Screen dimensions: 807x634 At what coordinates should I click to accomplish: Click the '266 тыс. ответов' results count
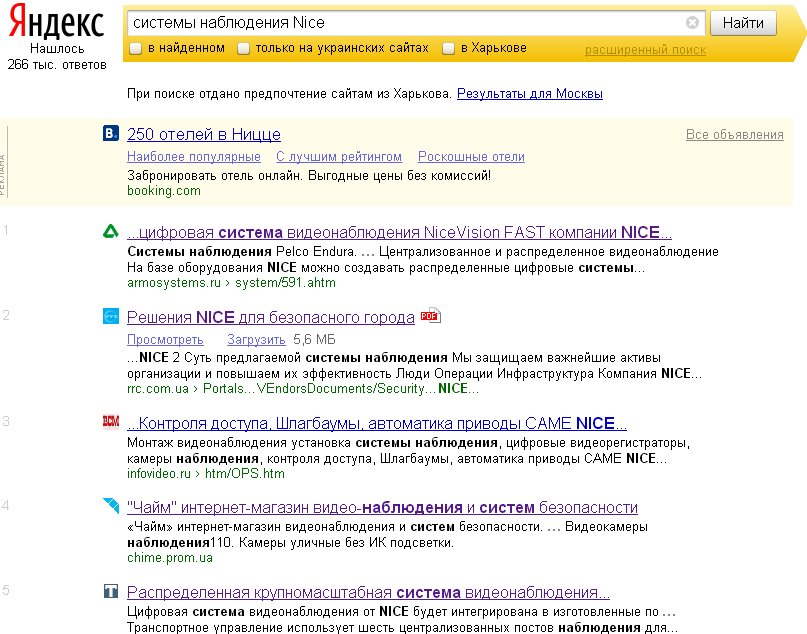click(x=57, y=65)
